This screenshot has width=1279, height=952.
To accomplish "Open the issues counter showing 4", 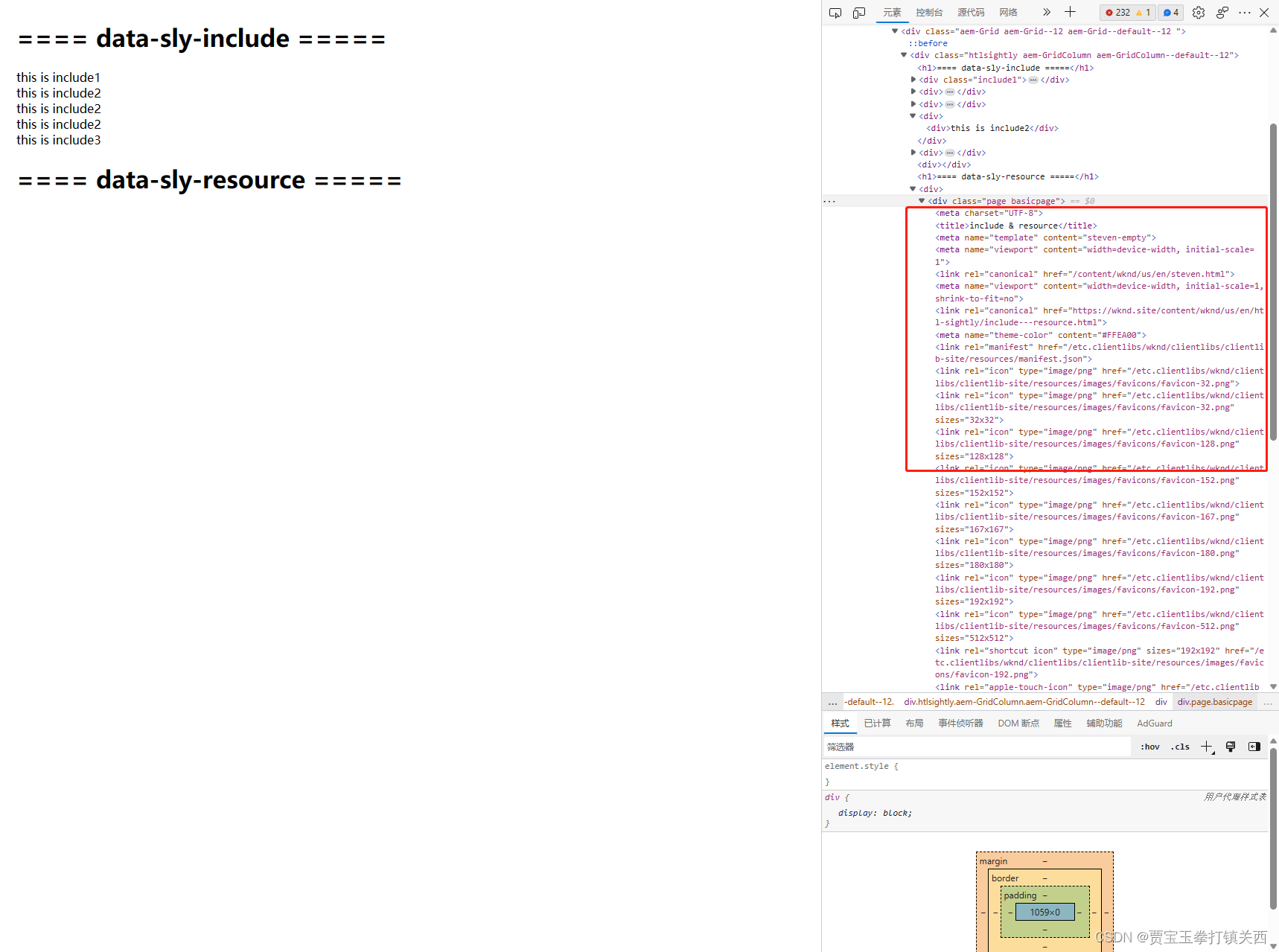I will click(1170, 12).
